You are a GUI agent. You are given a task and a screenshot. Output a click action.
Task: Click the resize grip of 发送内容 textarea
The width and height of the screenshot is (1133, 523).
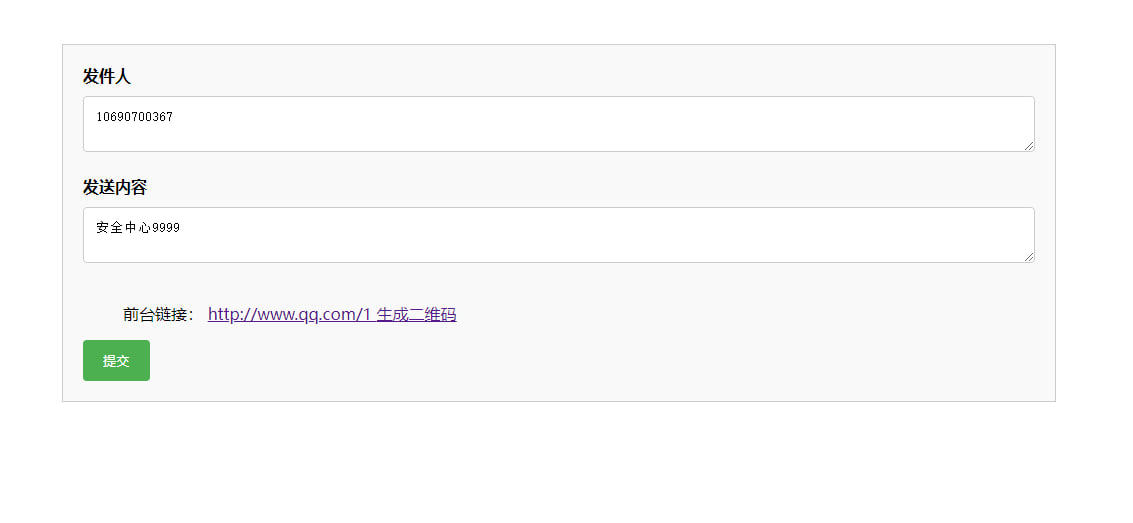point(1029,257)
